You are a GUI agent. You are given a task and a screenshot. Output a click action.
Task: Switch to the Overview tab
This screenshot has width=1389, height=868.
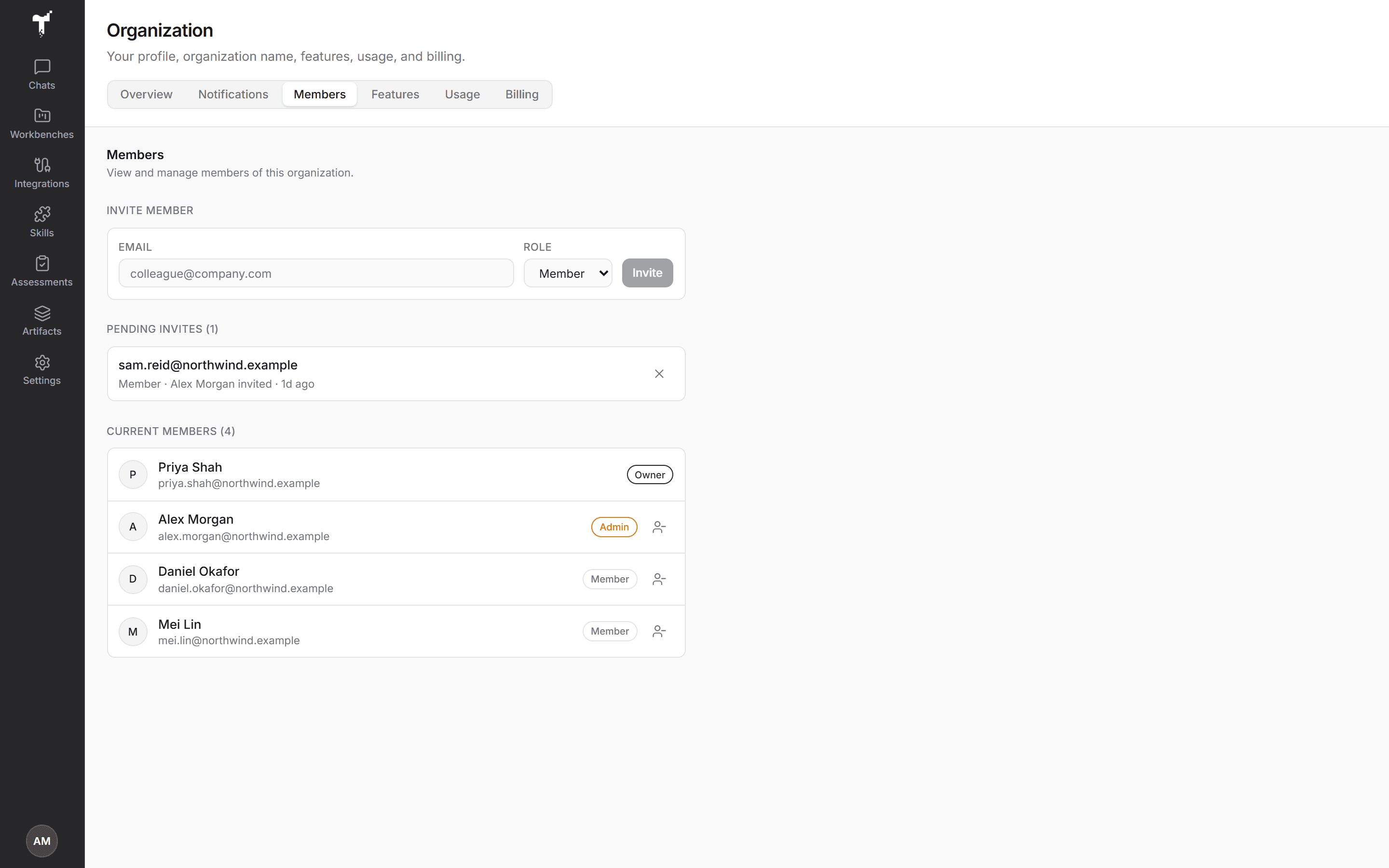click(146, 94)
